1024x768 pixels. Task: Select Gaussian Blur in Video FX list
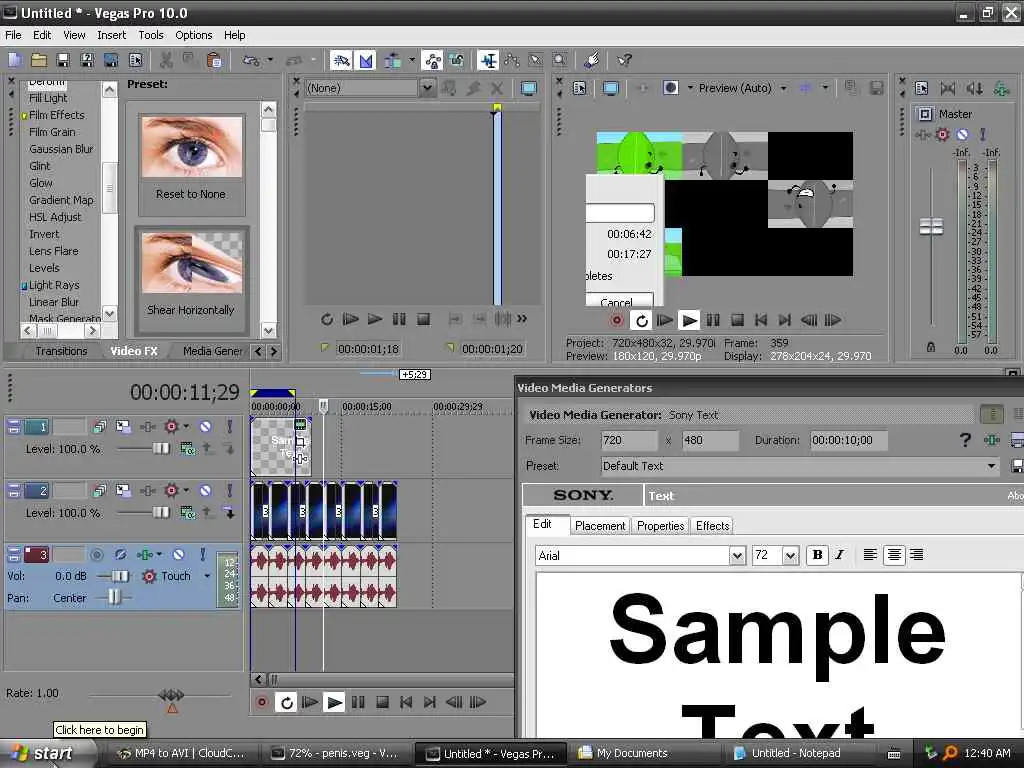(x=61, y=149)
